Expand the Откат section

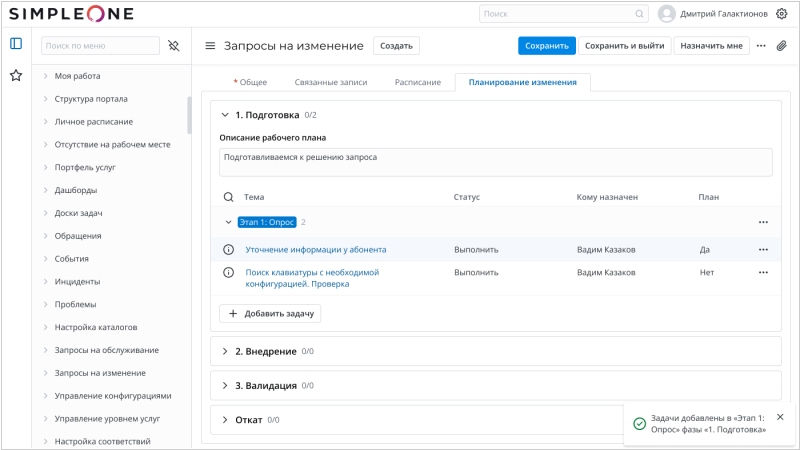click(225, 420)
